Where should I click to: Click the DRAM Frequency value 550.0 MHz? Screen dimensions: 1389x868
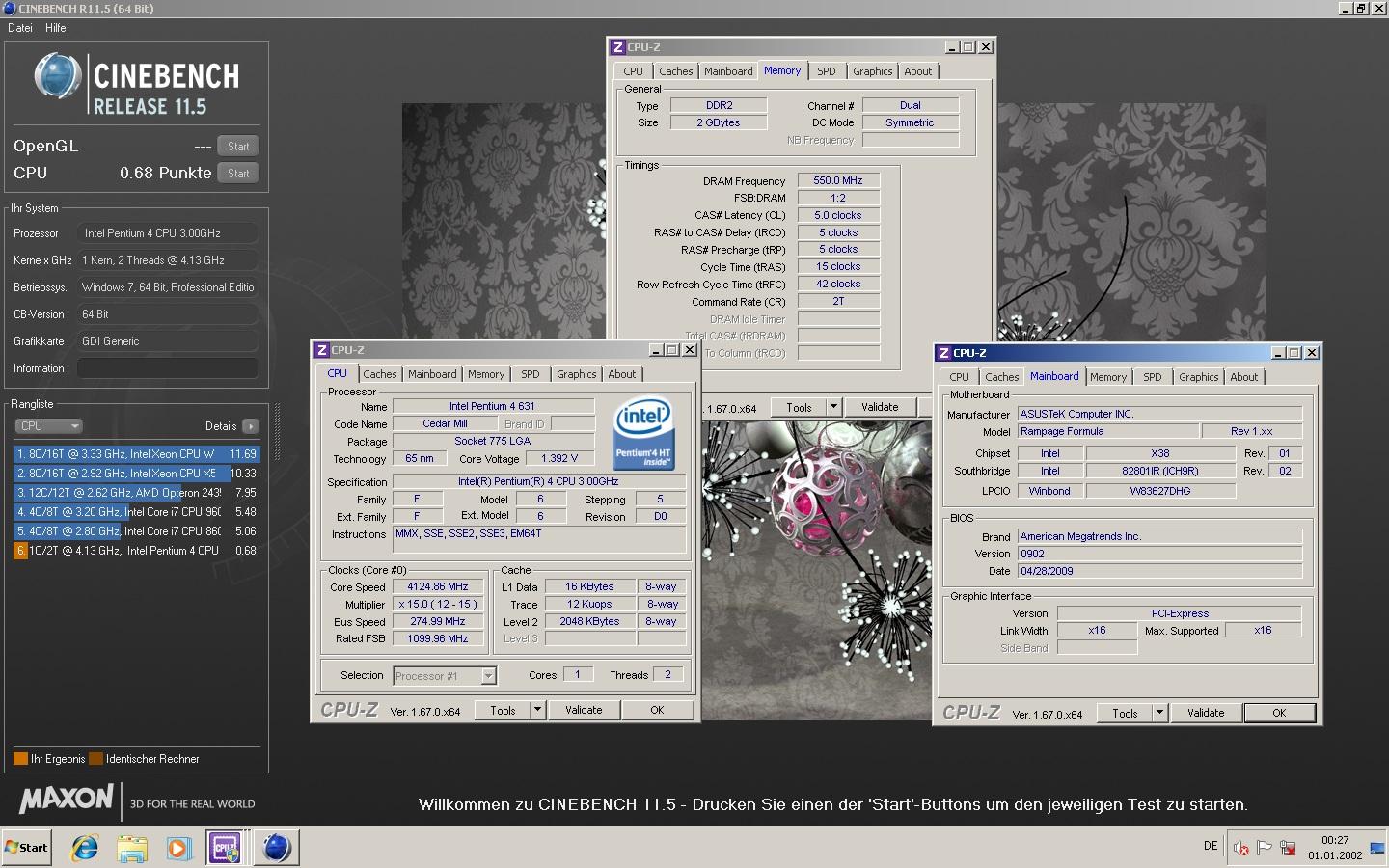point(838,180)
